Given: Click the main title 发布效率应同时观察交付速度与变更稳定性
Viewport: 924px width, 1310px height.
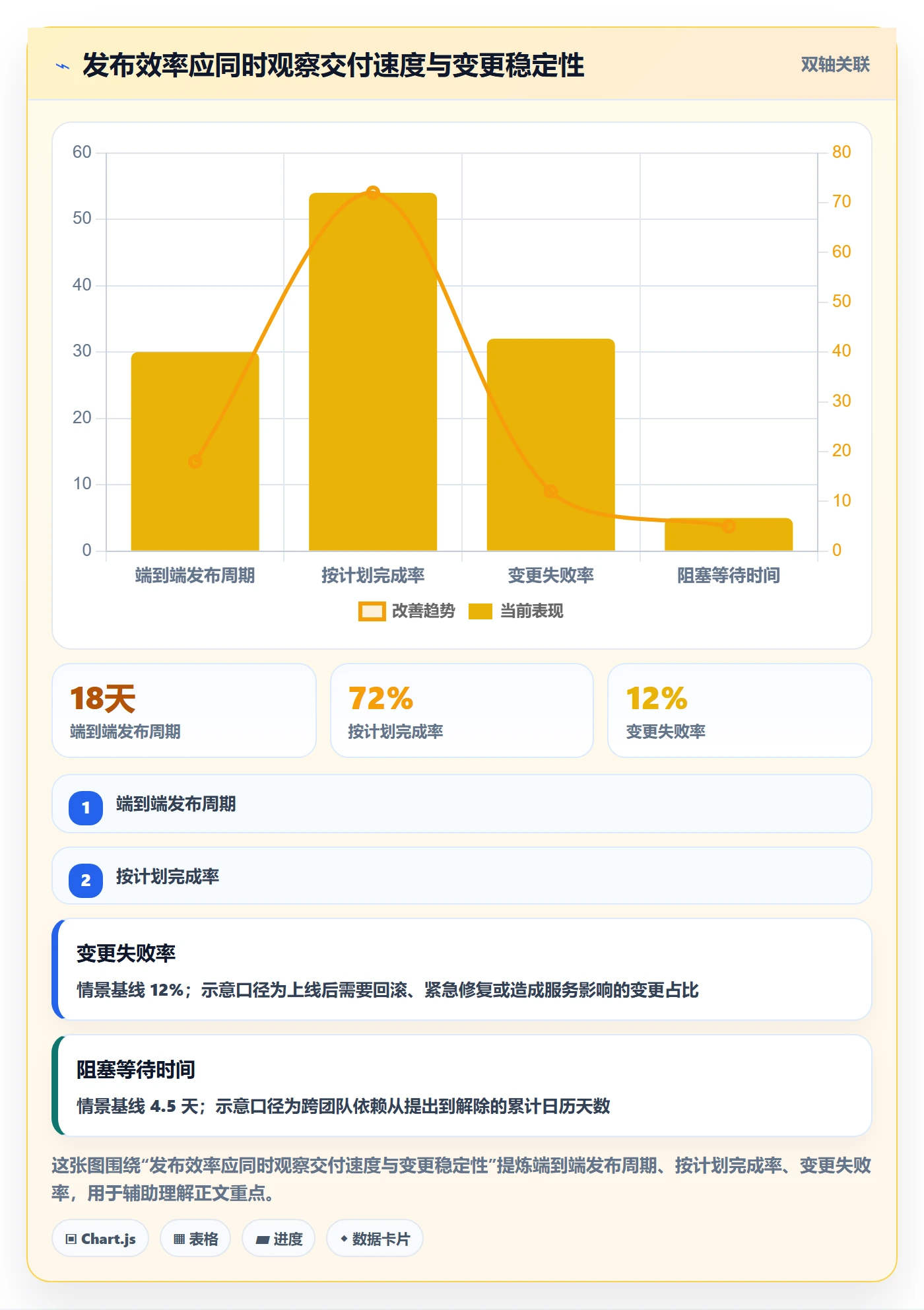Looking at the screenshot, I should 333,65.
